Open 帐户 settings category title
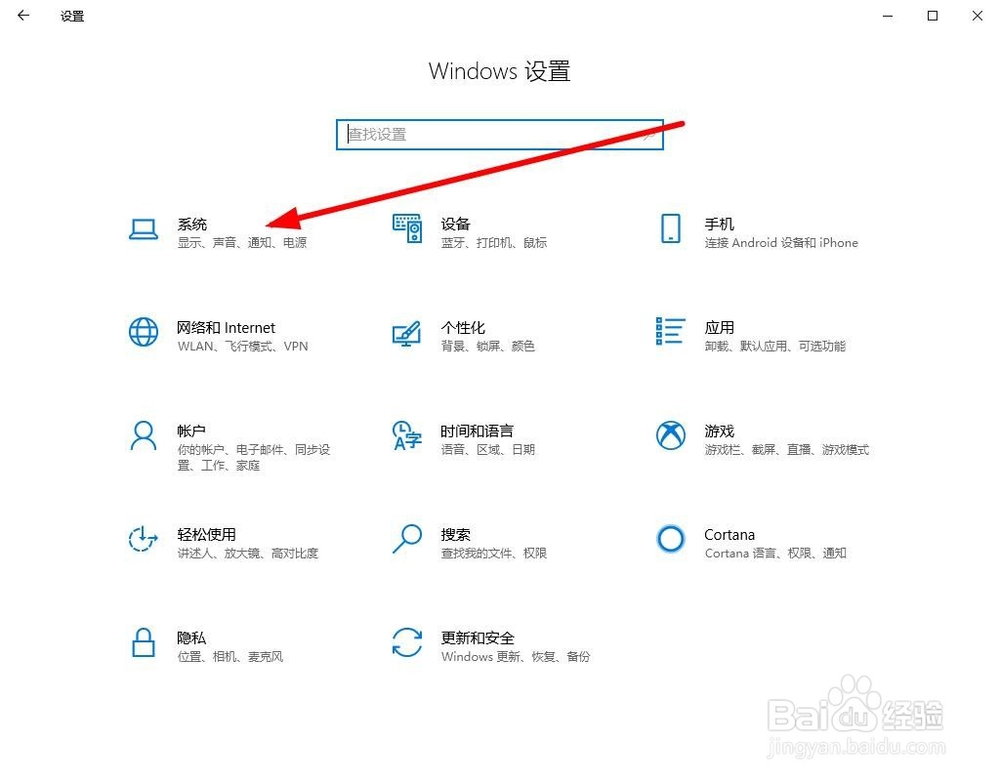1000x781 pixels. [191, 431]
